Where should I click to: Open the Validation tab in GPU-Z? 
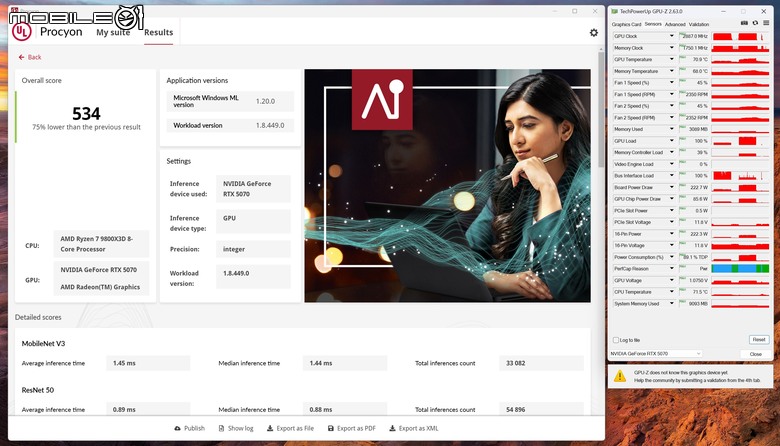pos(699,24)
